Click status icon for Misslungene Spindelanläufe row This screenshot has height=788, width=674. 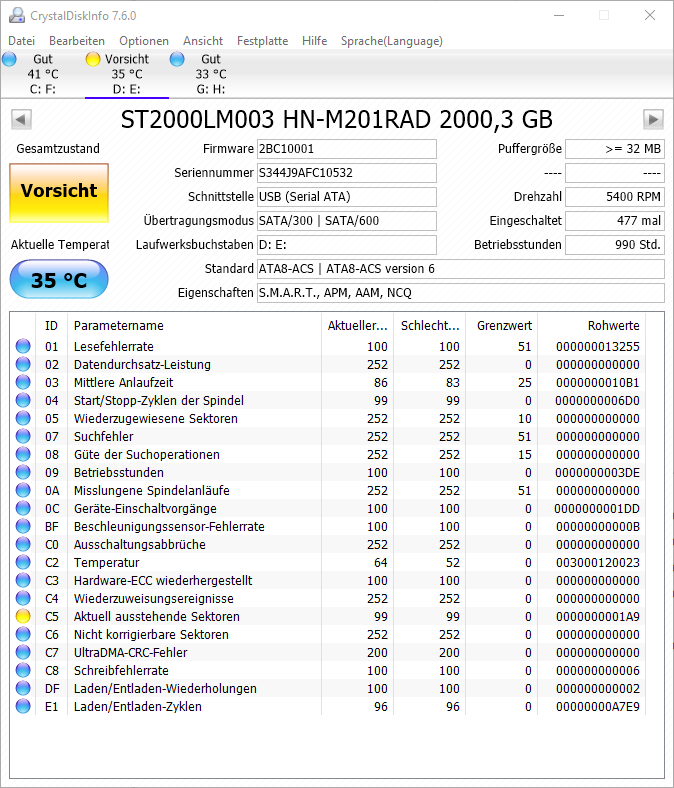pos(23,490)
